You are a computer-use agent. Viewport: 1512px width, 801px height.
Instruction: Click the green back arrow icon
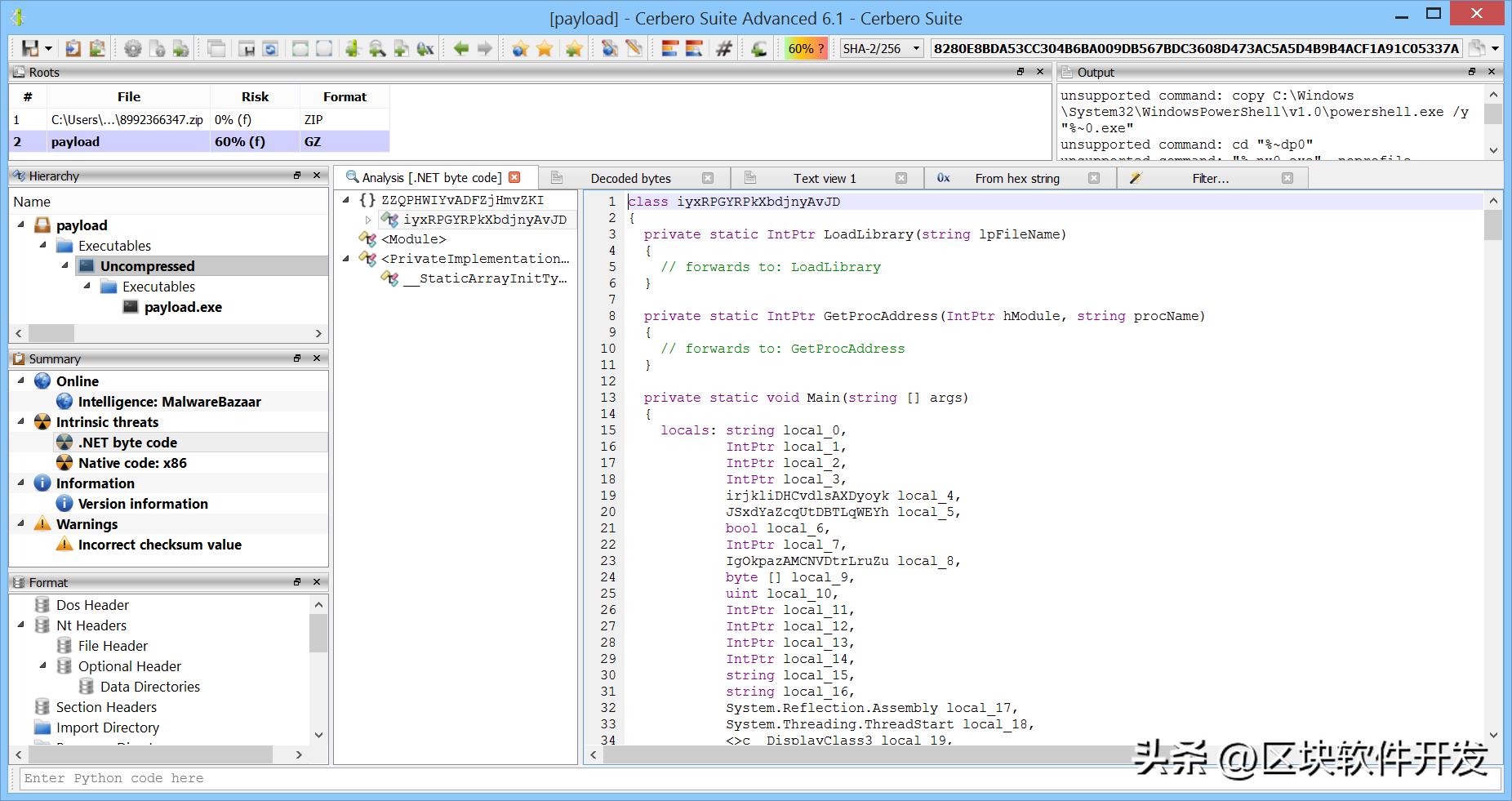[x=461, y=49]
